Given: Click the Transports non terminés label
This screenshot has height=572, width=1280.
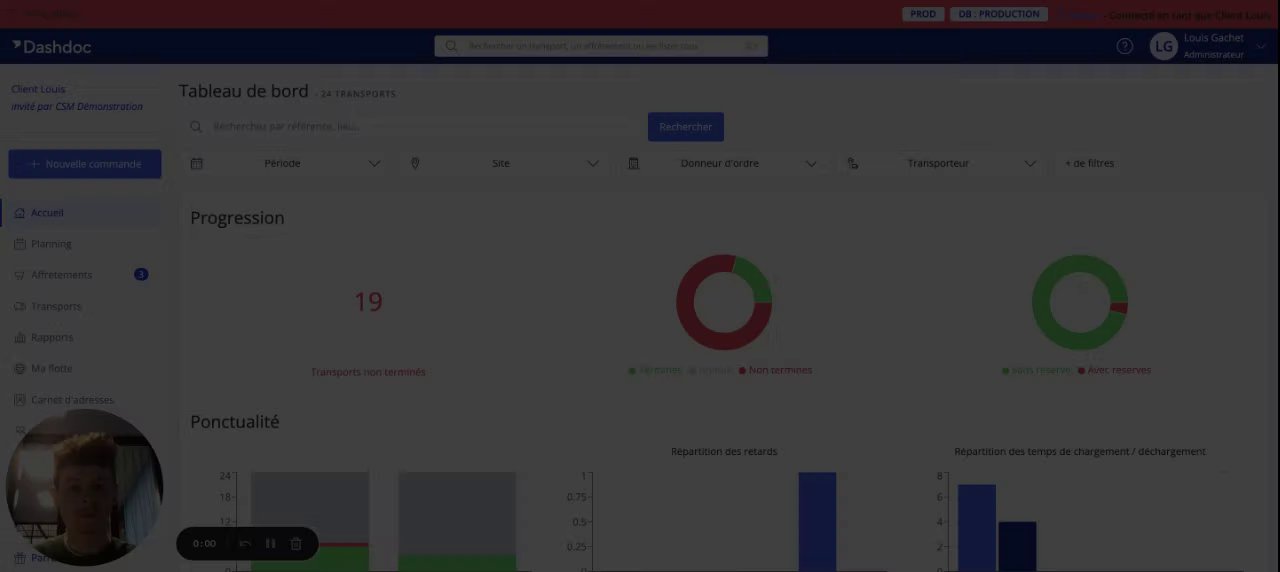Looking at the screenshot, I should coord(368,372).
